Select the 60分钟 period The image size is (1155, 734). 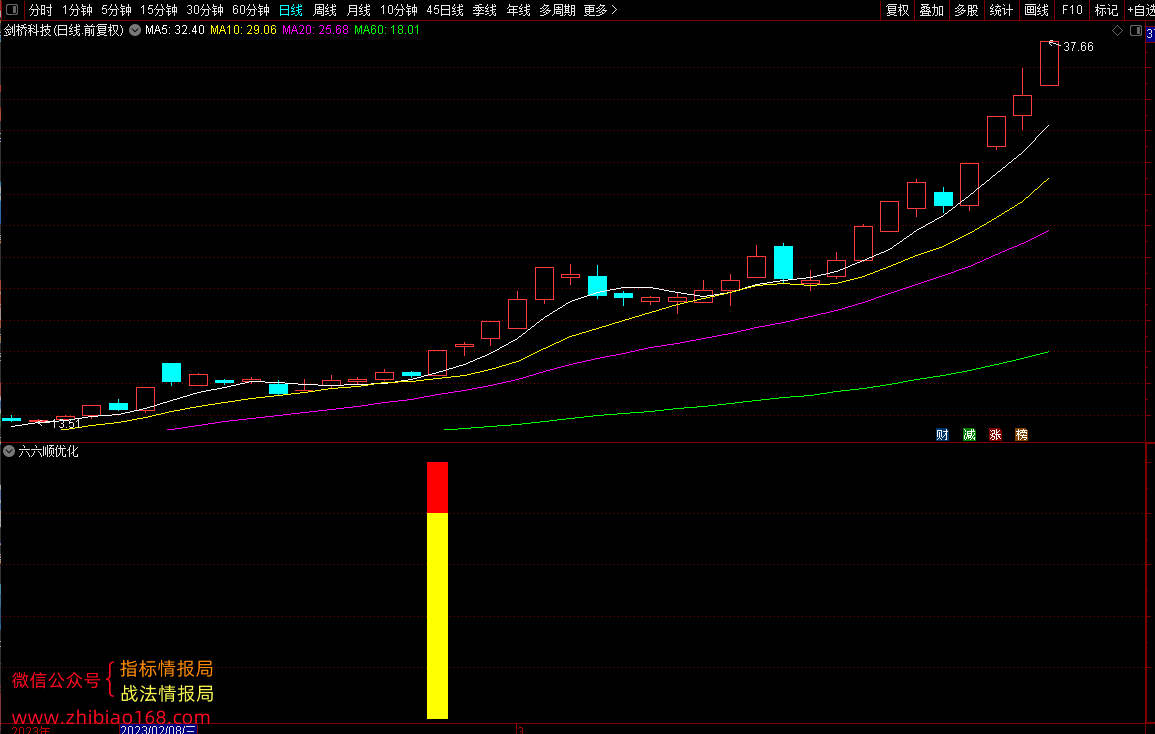click(251, 10)
